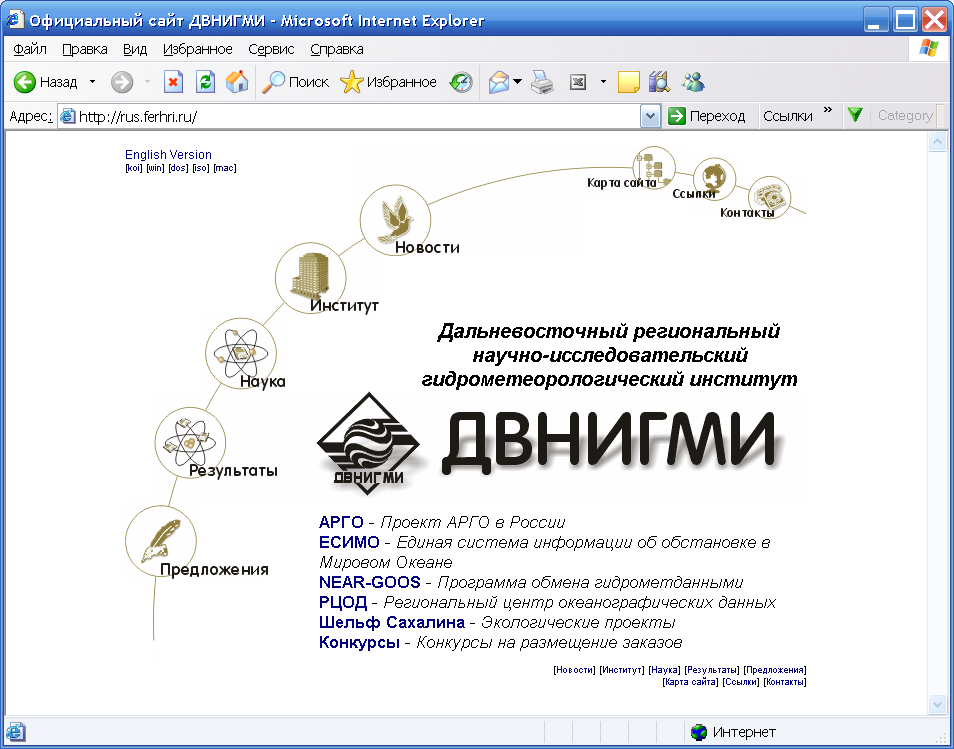This screenshot has height=749, width=954.
Task: Click the Mail envelope icon
Action: click(x=498, y=82)
